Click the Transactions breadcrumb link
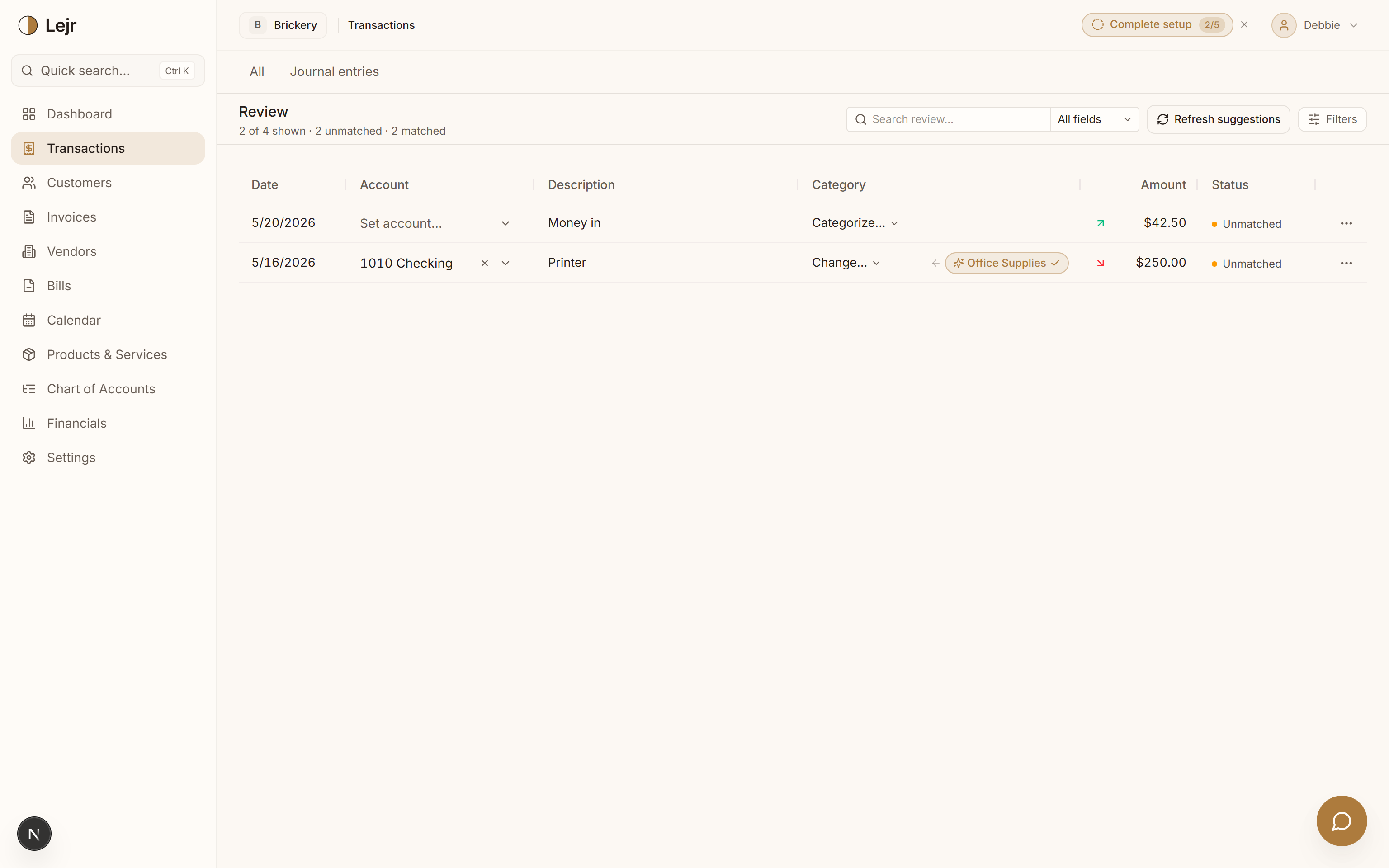Viewport: 1389px width, 868px height. click(x=381, y=25)
